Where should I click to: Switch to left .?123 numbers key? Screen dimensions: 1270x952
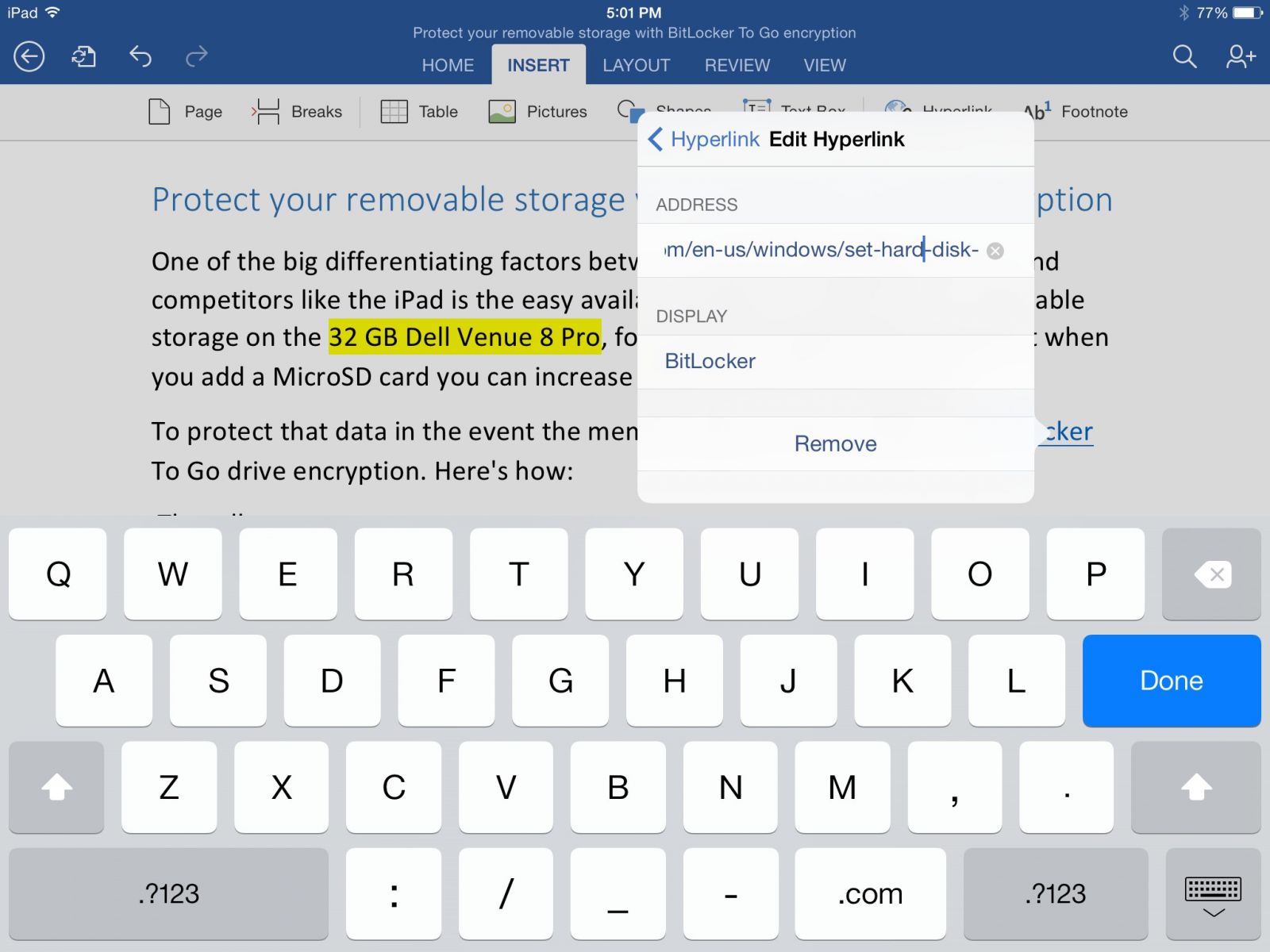tap(168, 894)
